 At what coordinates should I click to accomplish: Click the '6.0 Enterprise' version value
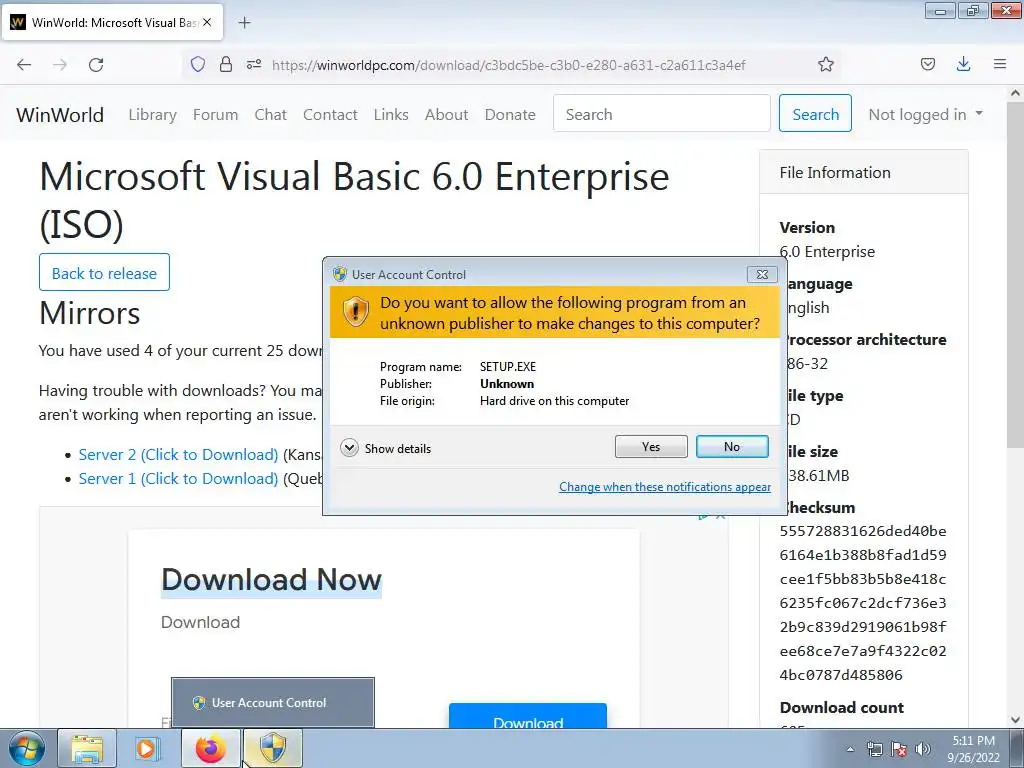pos(827,251)
